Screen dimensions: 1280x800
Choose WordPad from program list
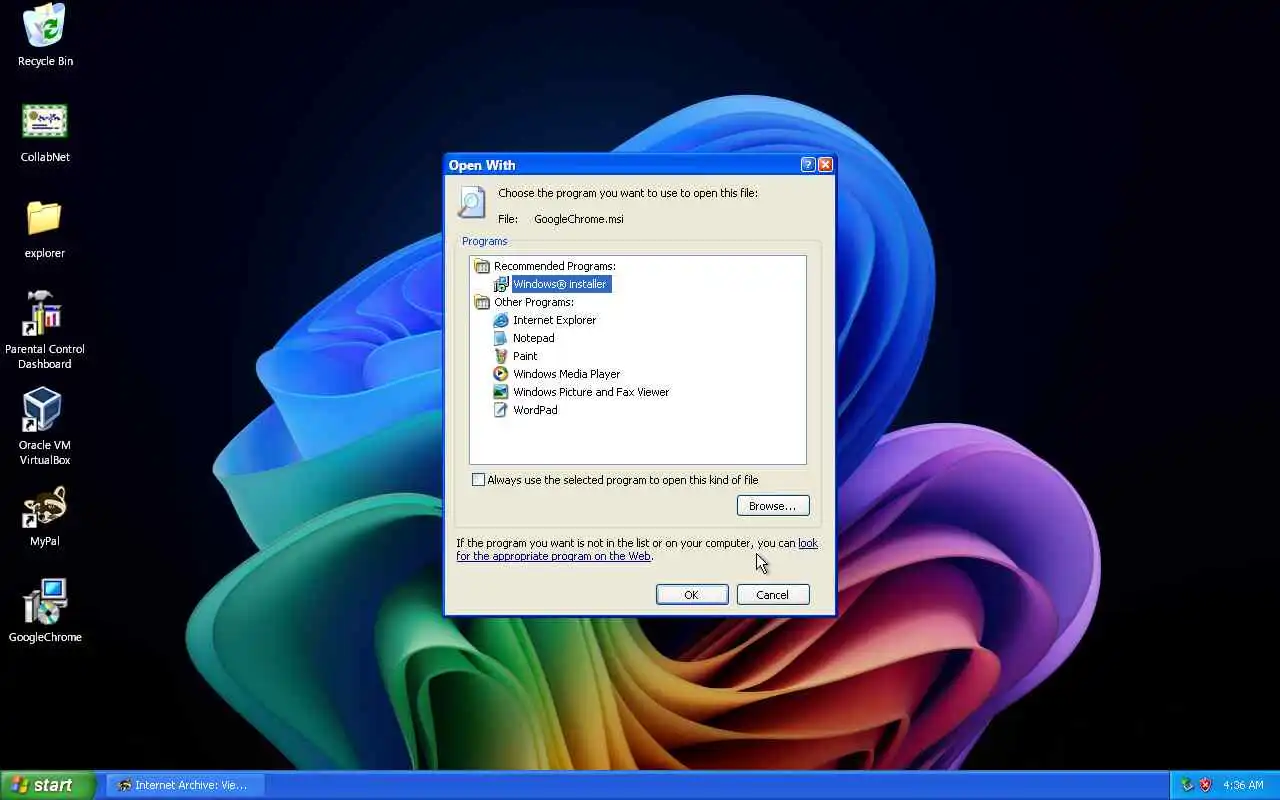pos(535,410)
